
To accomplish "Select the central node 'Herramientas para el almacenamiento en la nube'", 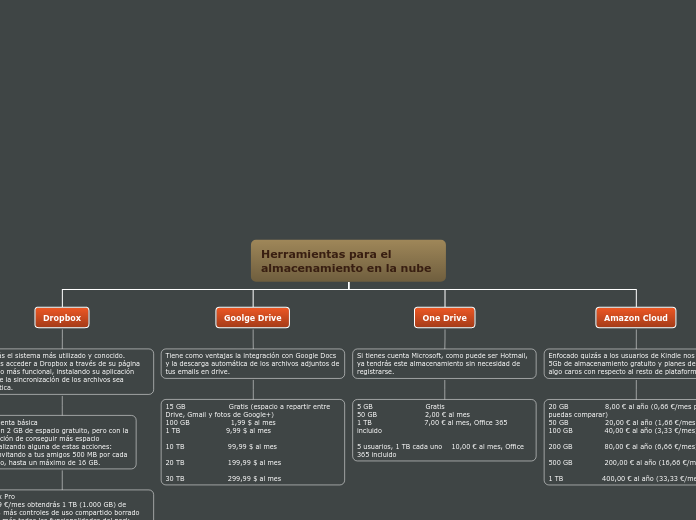I will tap(348, 261).
